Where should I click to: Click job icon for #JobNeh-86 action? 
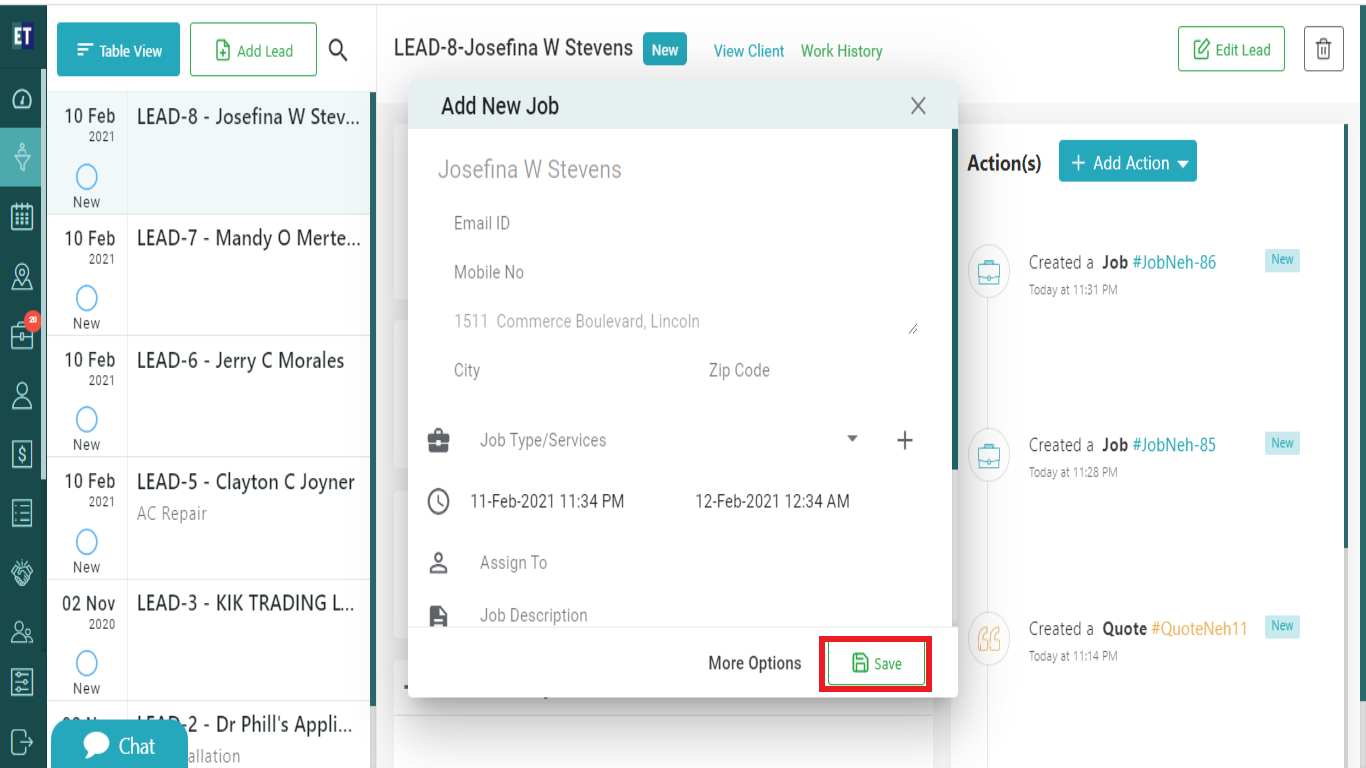[989, 272]
